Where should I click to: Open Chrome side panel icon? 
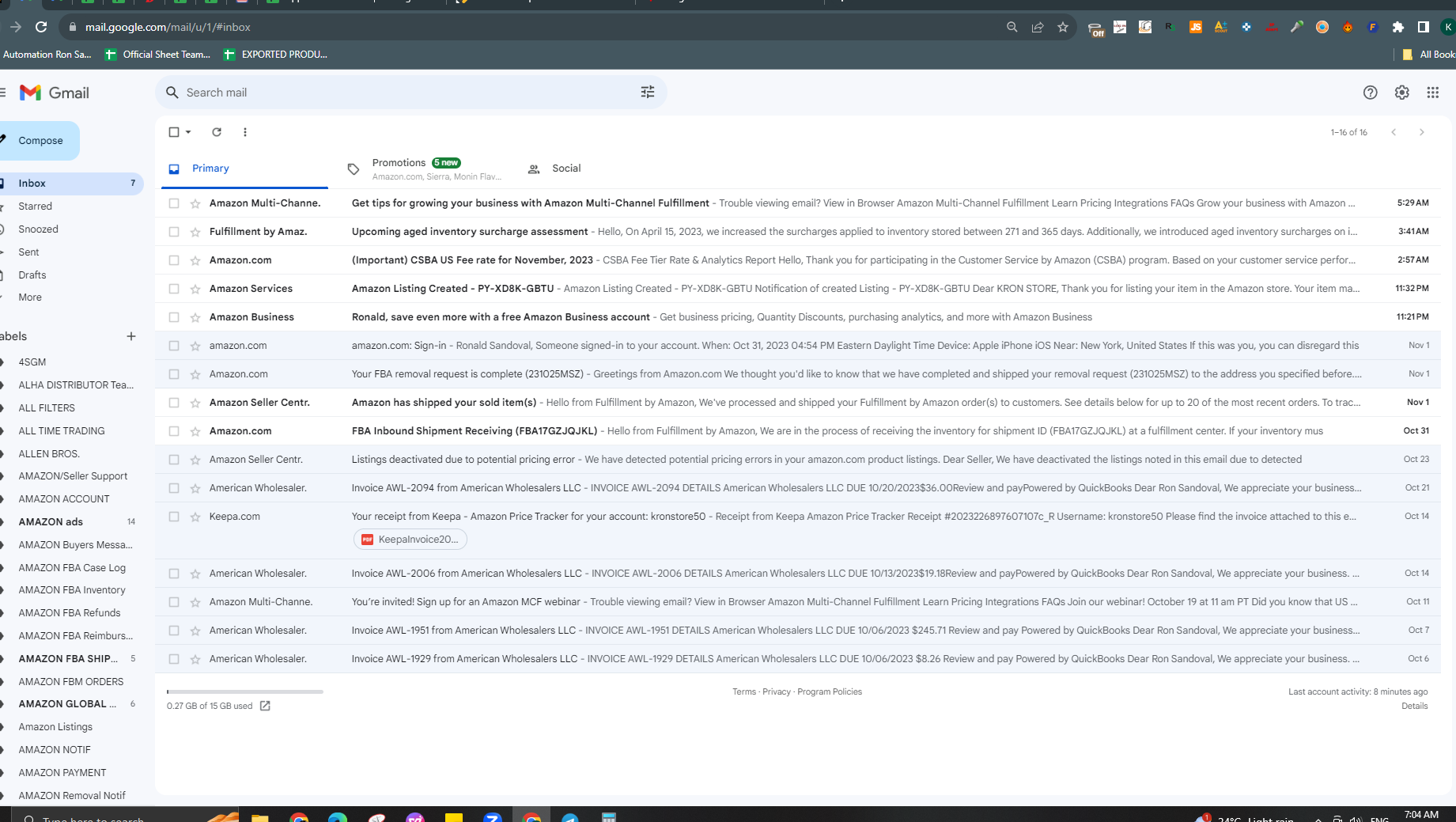[1424, 27]
